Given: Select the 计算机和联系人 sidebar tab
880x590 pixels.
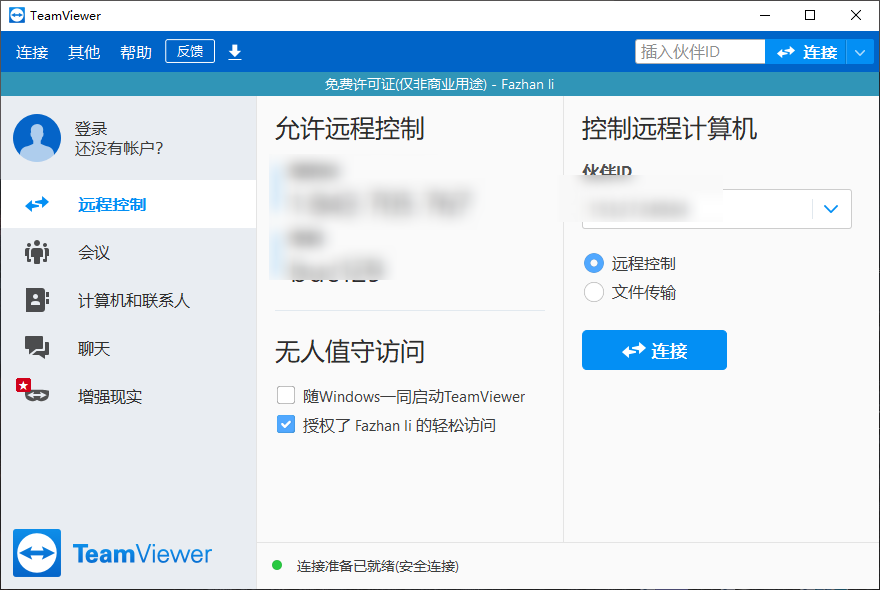Looking at the screenshot, I should pyautogui.click(x=129, y=300).
